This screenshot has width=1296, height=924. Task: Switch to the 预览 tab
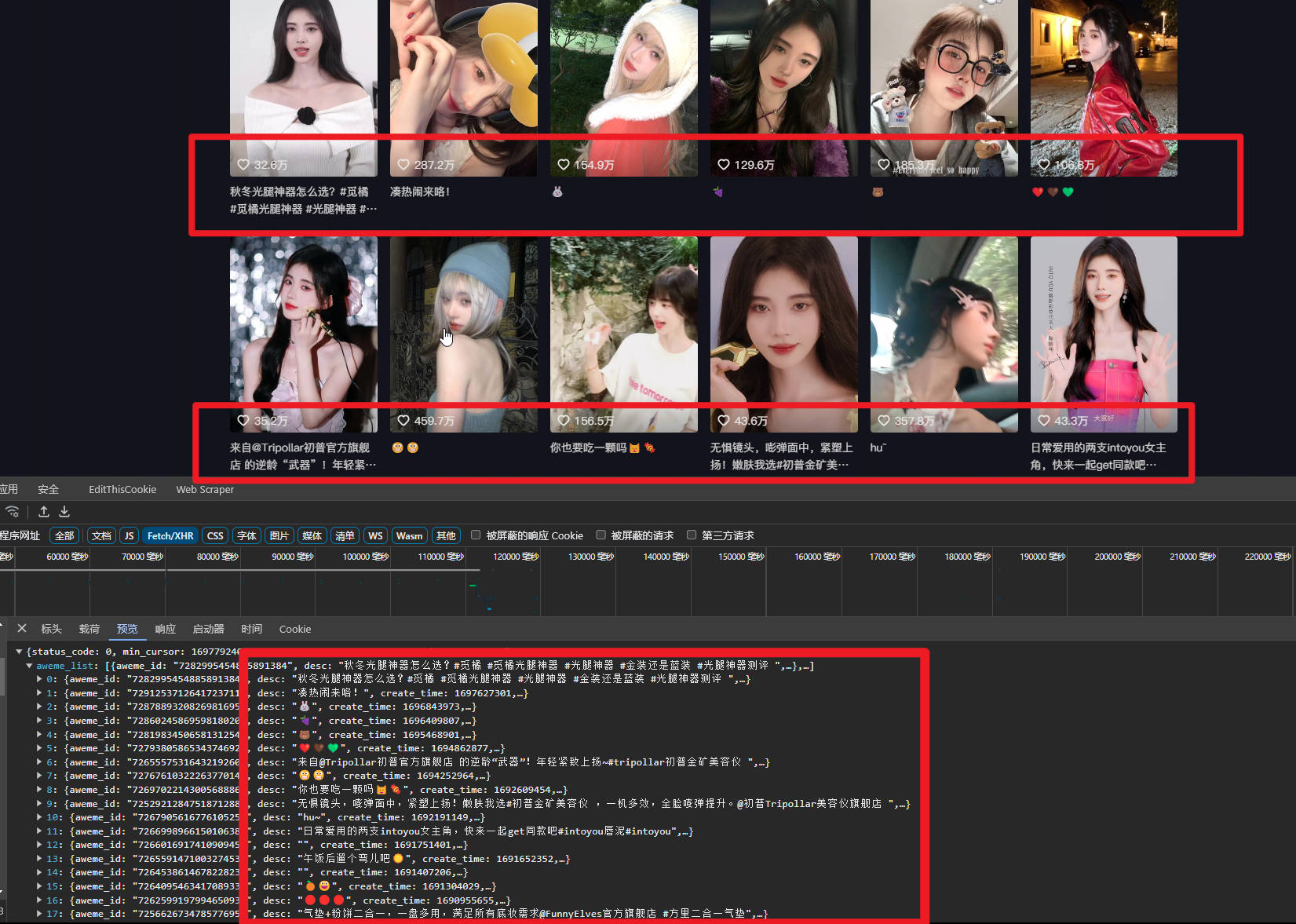point(127,629)
